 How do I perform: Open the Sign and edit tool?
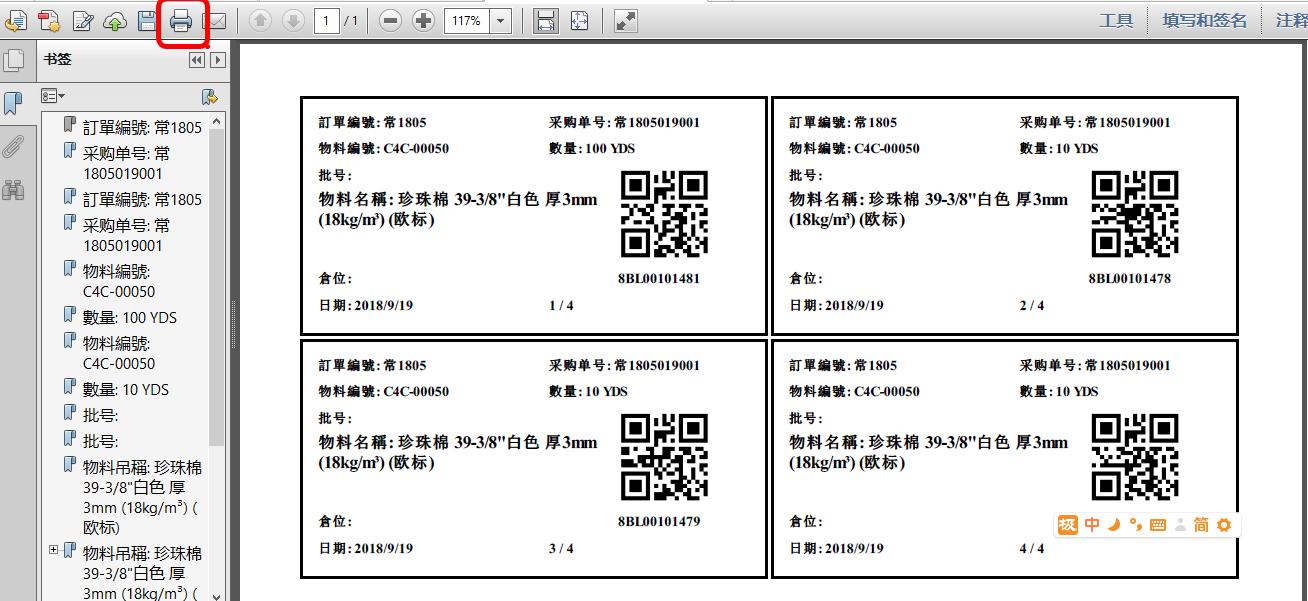pos(83,20)
